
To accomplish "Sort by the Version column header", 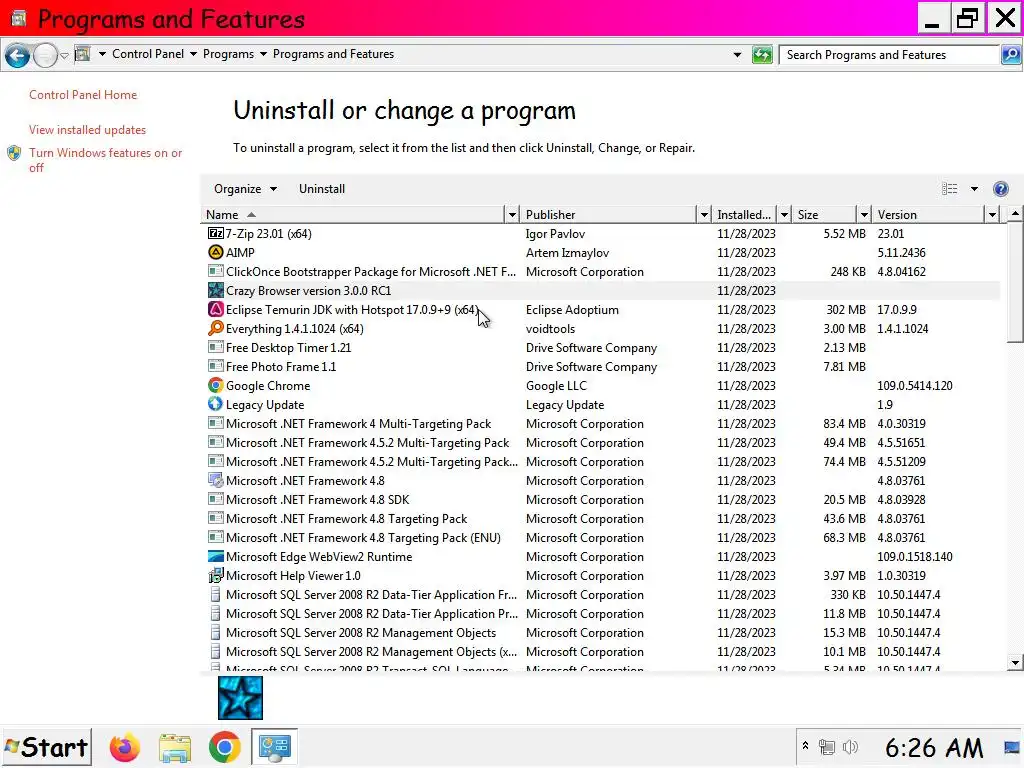I will 929,214.
